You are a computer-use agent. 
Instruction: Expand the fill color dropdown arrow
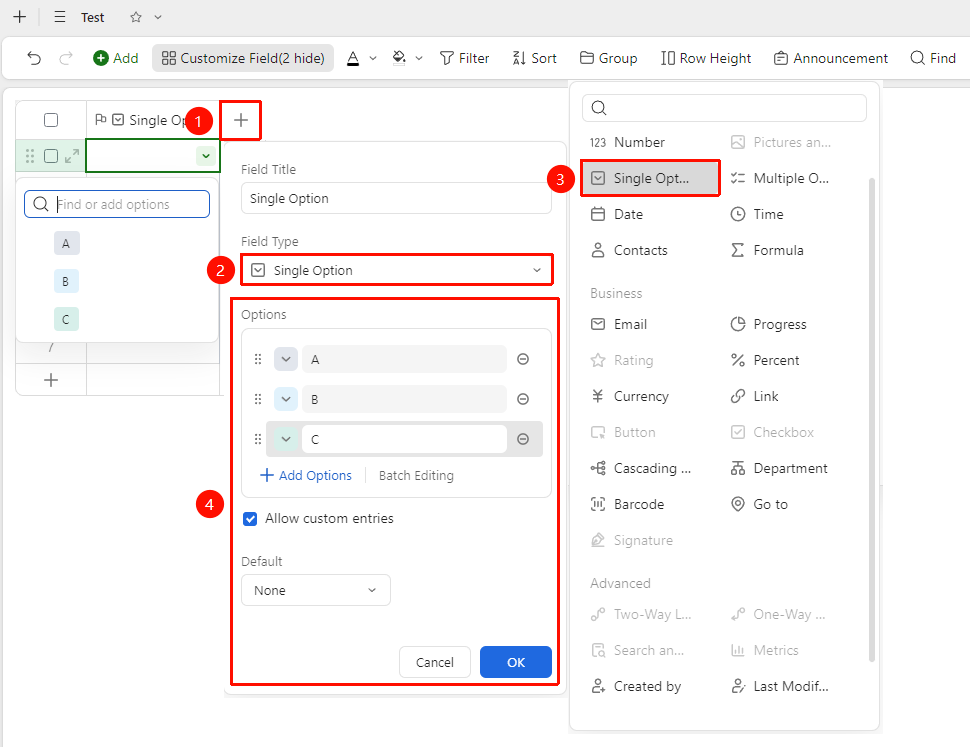[x=419, y=58]
